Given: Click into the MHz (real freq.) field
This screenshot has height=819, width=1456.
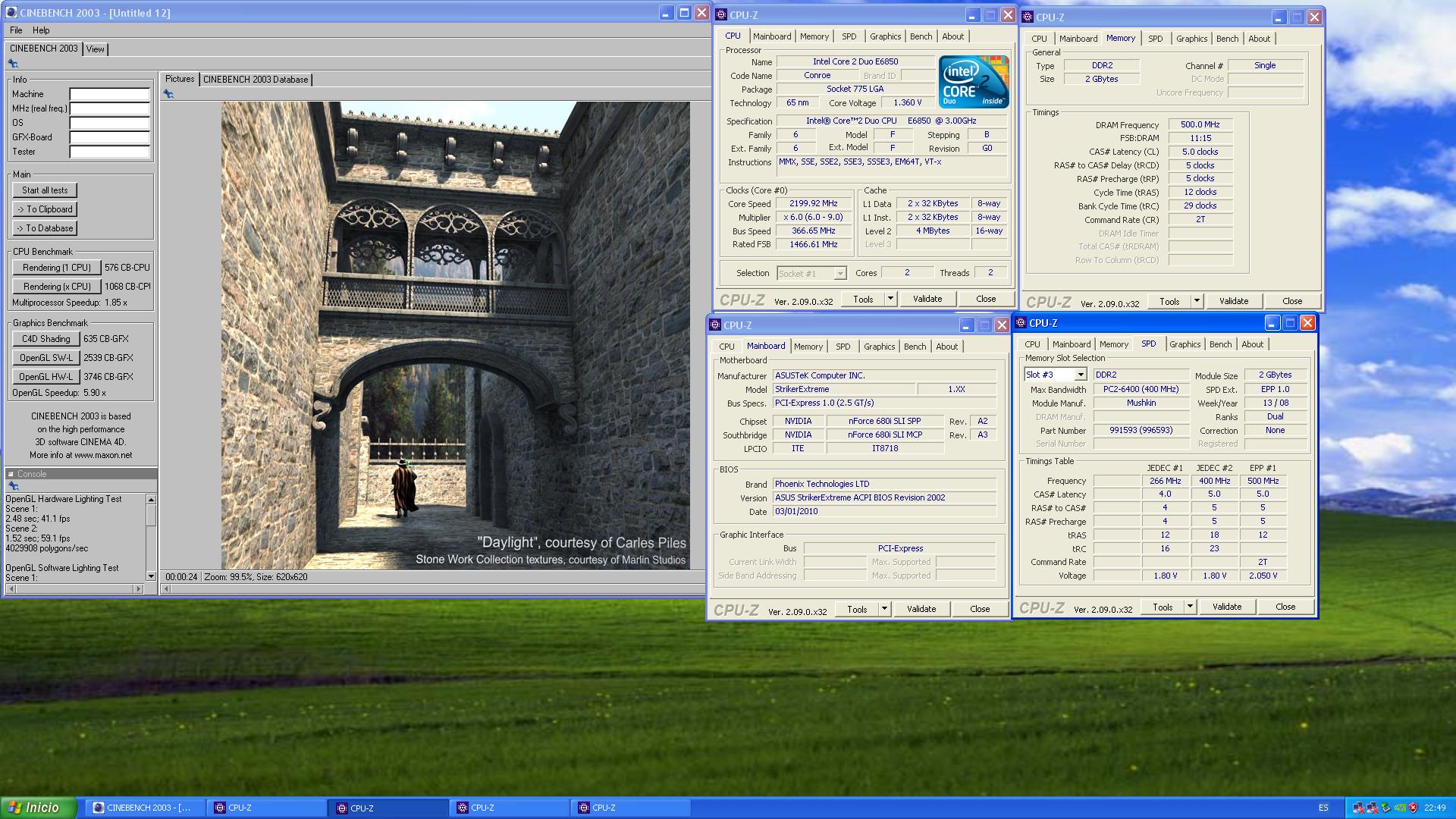Looking at the screenshot, I should coord(110,108).
